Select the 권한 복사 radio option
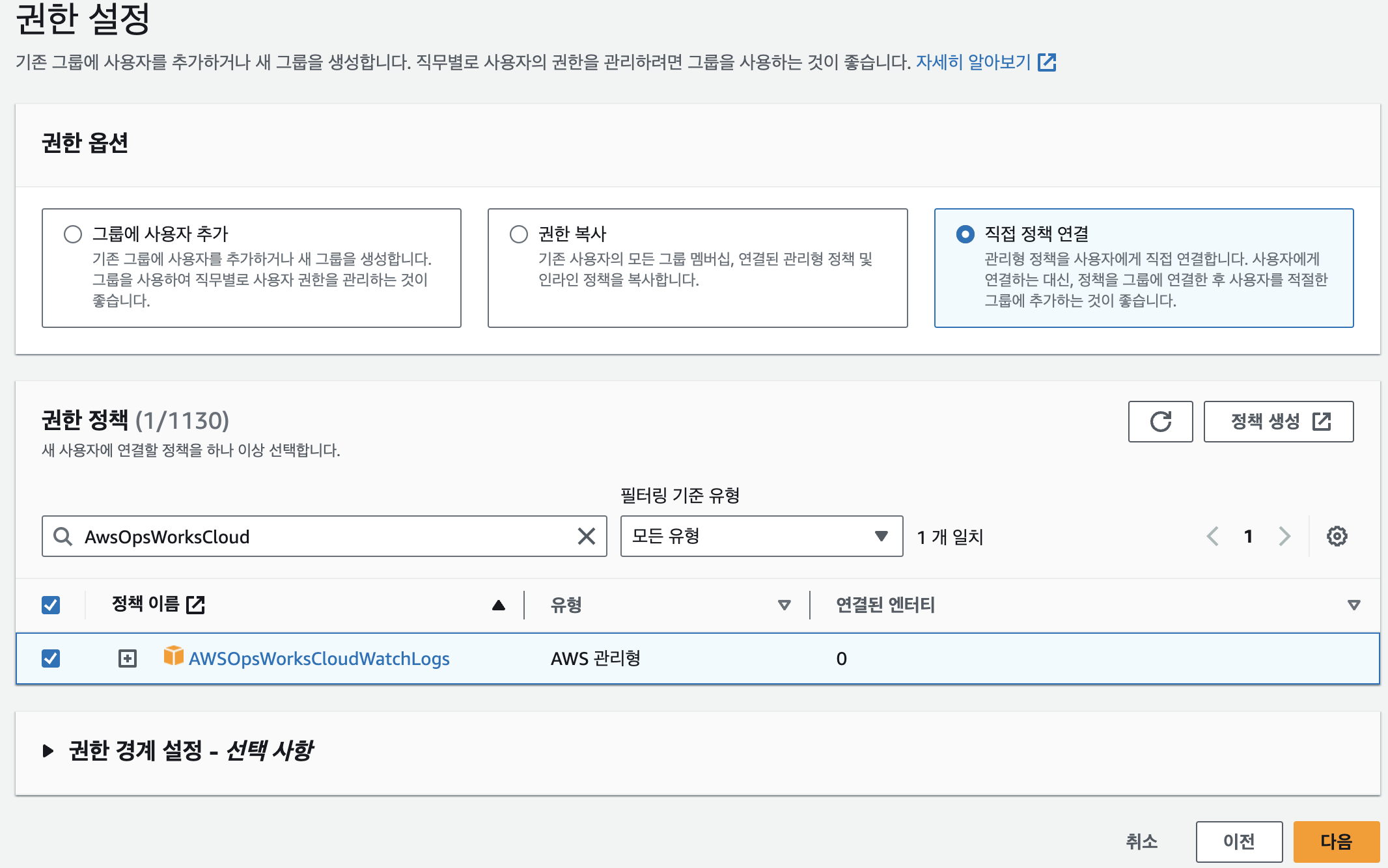The height and width of the screenshot is (868, 1388). point(519,234)
